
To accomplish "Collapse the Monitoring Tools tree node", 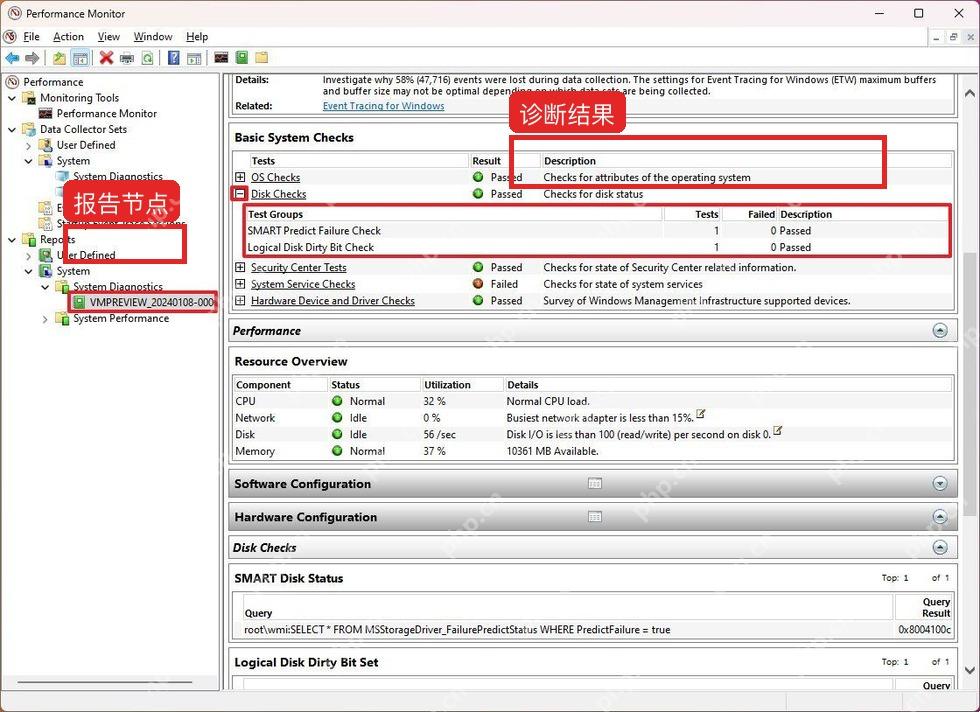I will click(x=12, y=98).
